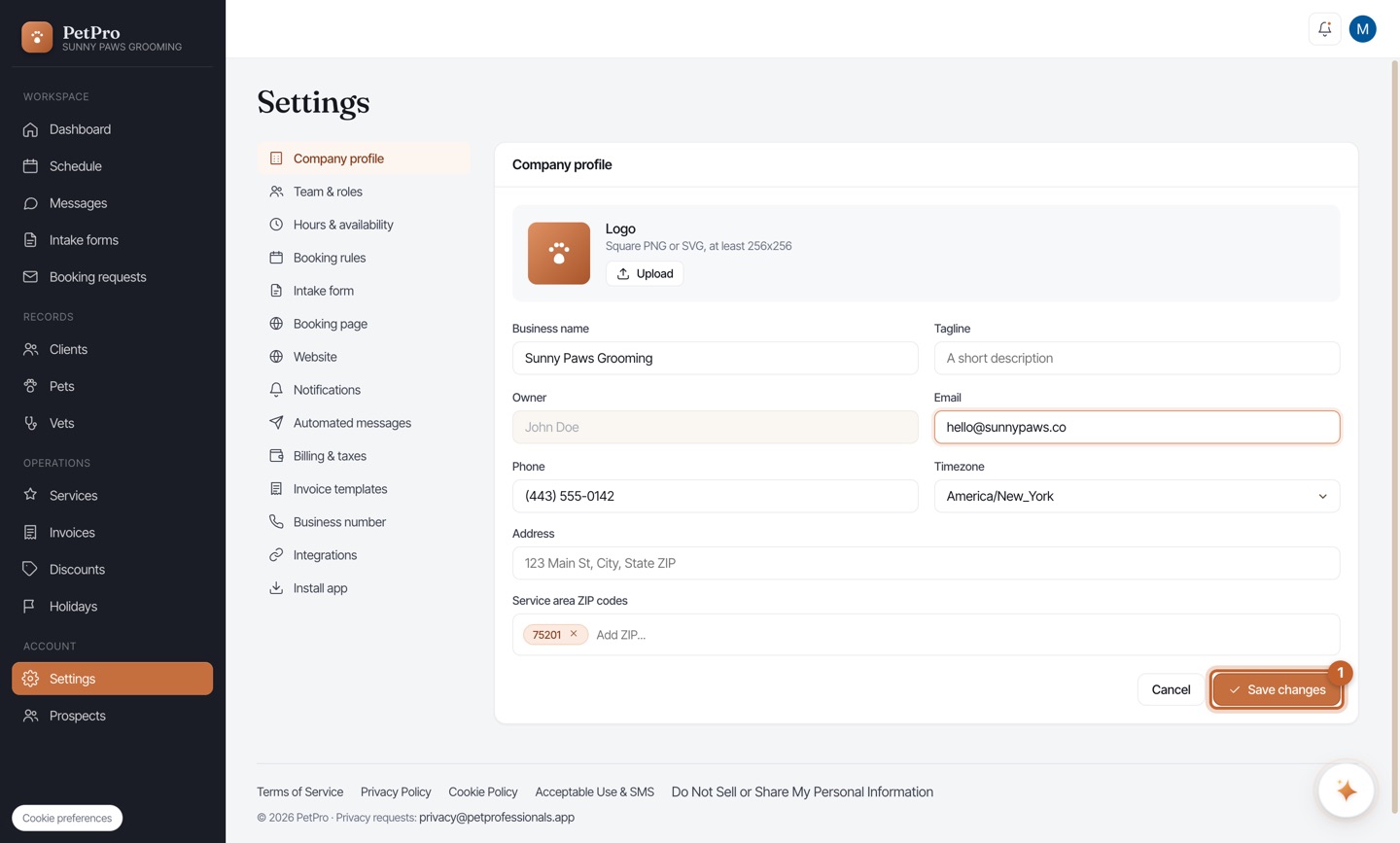Switch to Intake form settings
This screenshot has width=1400, height=843.
click(x=364, y=291)
